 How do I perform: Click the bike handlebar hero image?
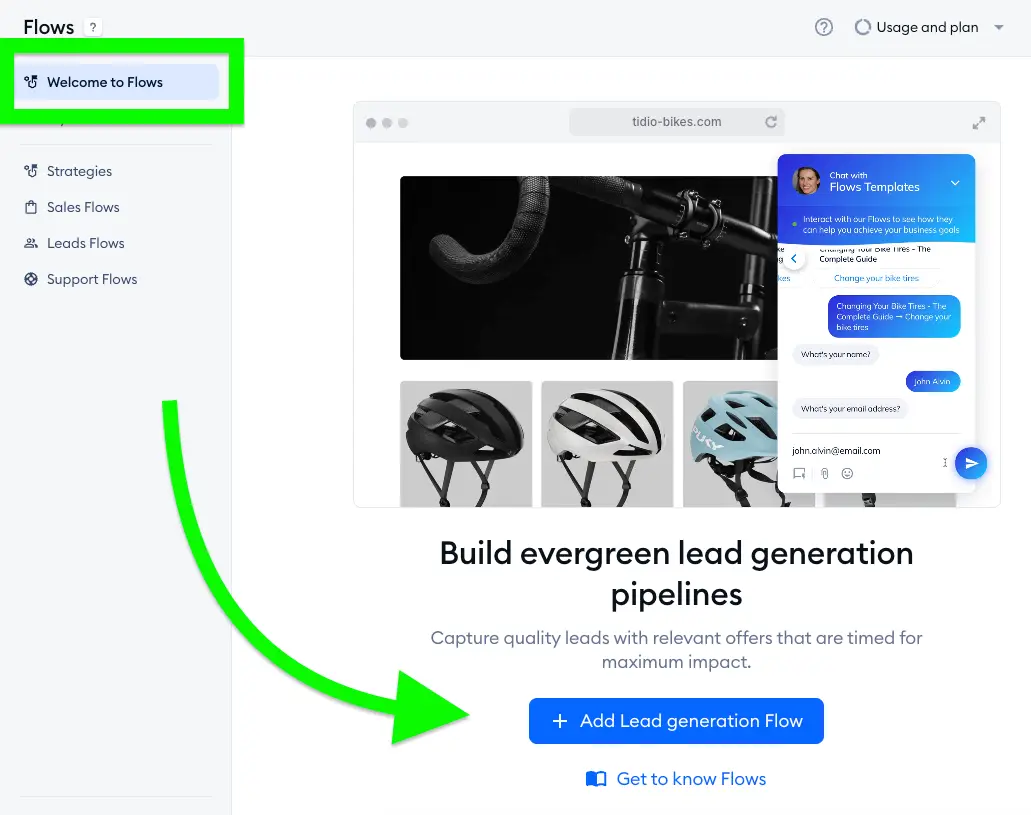[x=588, y=268]
